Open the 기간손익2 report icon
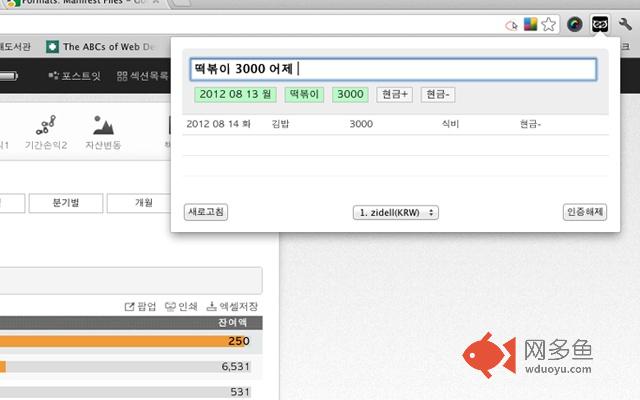640x400 pixels. coord(46,133)
